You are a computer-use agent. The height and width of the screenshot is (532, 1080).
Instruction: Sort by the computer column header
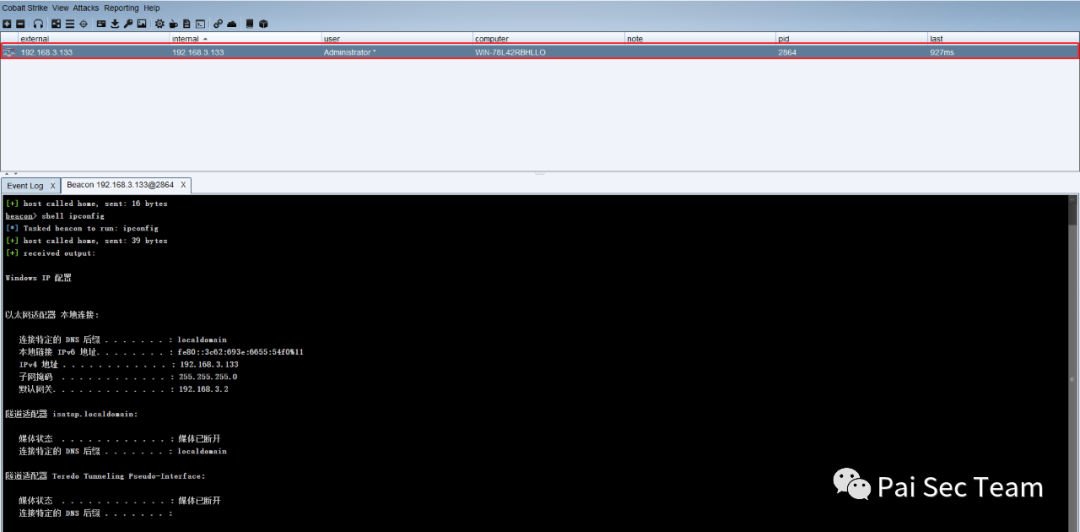click(548, 39)
